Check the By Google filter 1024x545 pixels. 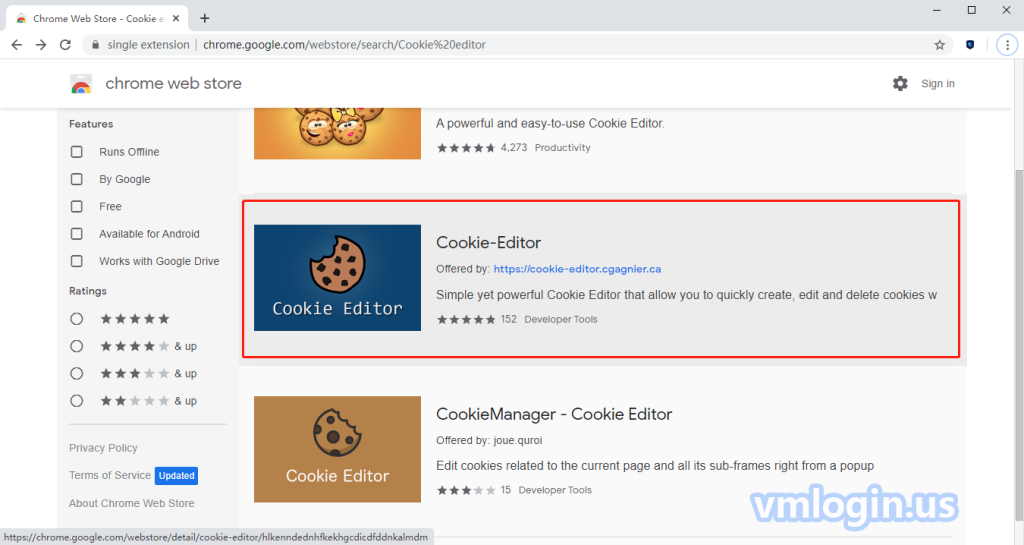tap(77, 179)
